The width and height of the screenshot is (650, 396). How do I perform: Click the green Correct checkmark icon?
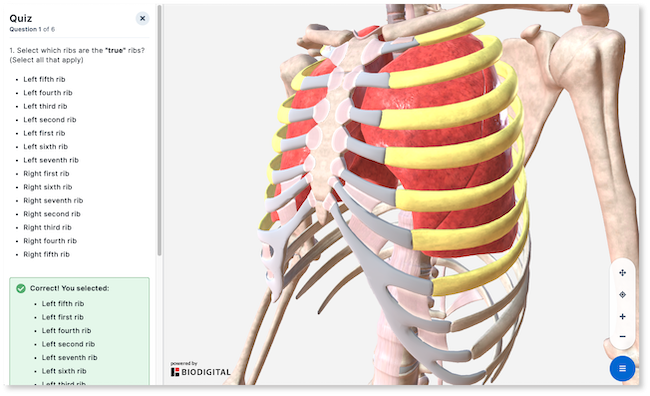point(21,288)
